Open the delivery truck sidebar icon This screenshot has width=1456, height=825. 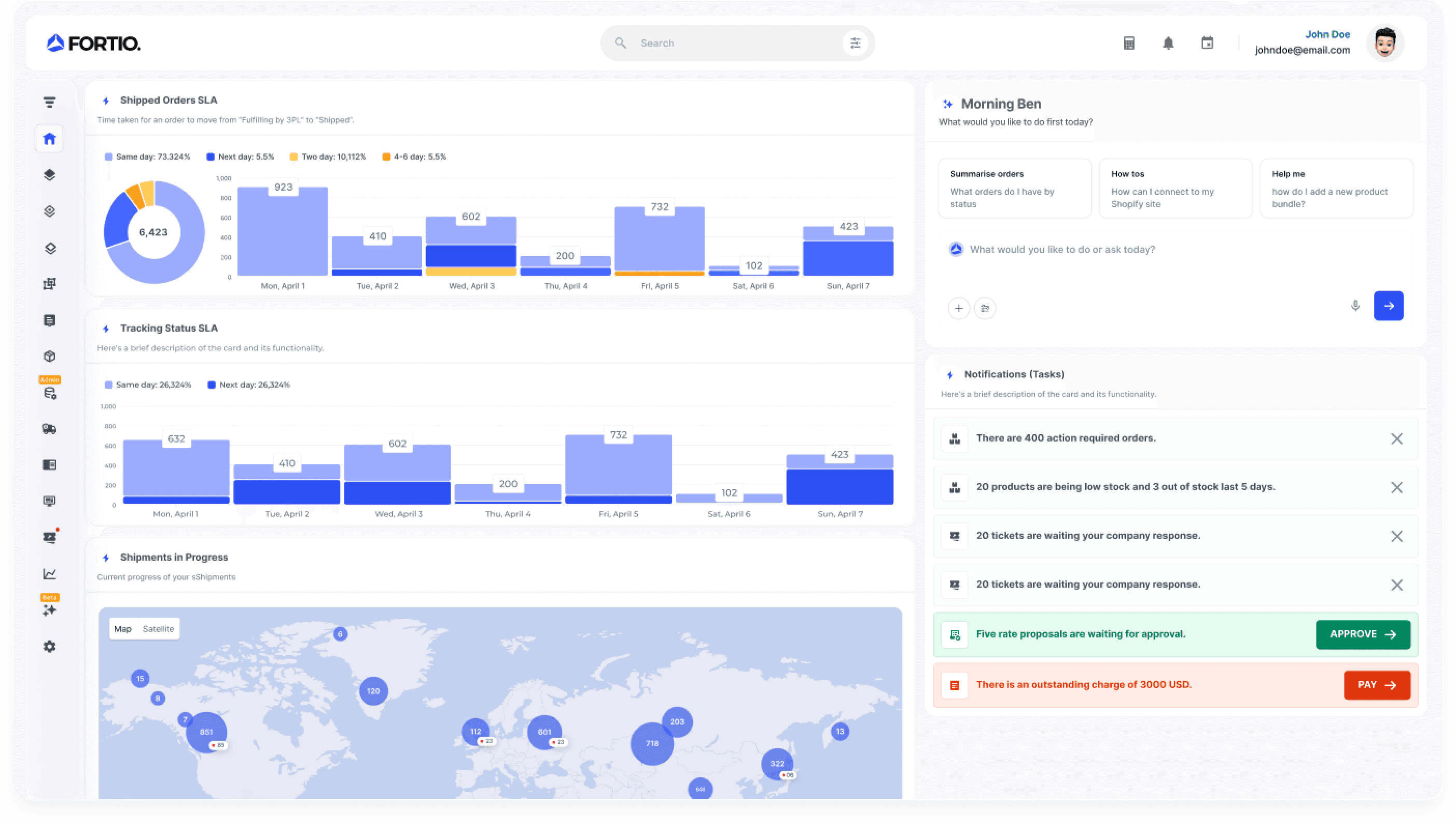(49, 429)
